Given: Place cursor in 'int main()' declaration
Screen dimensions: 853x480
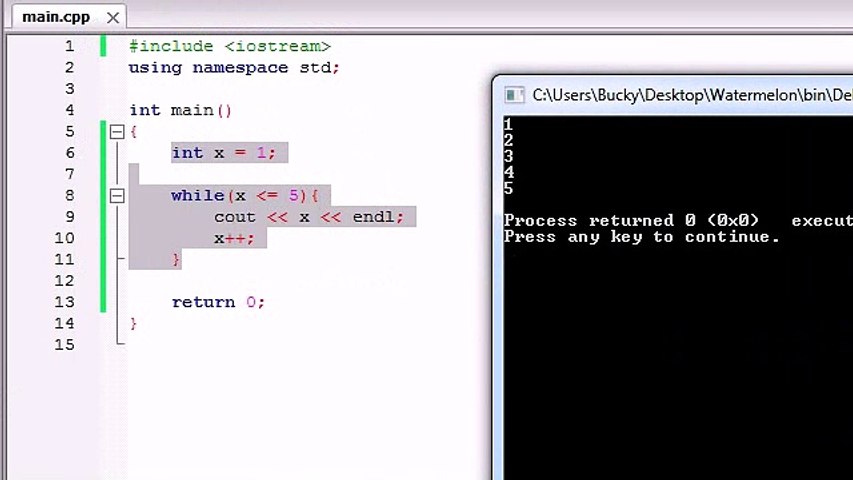Looking at the screenshot, I should pos(181,110).
